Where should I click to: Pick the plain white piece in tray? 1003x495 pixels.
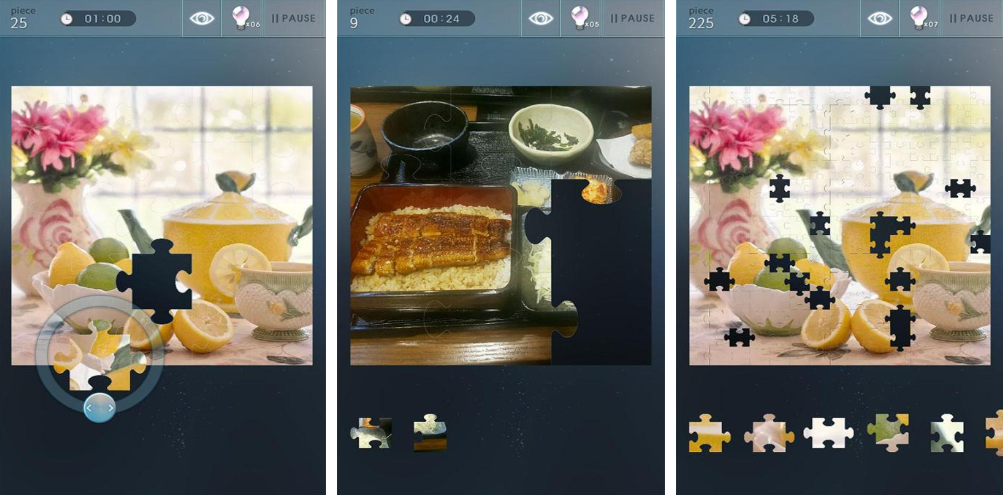[828, 433]
